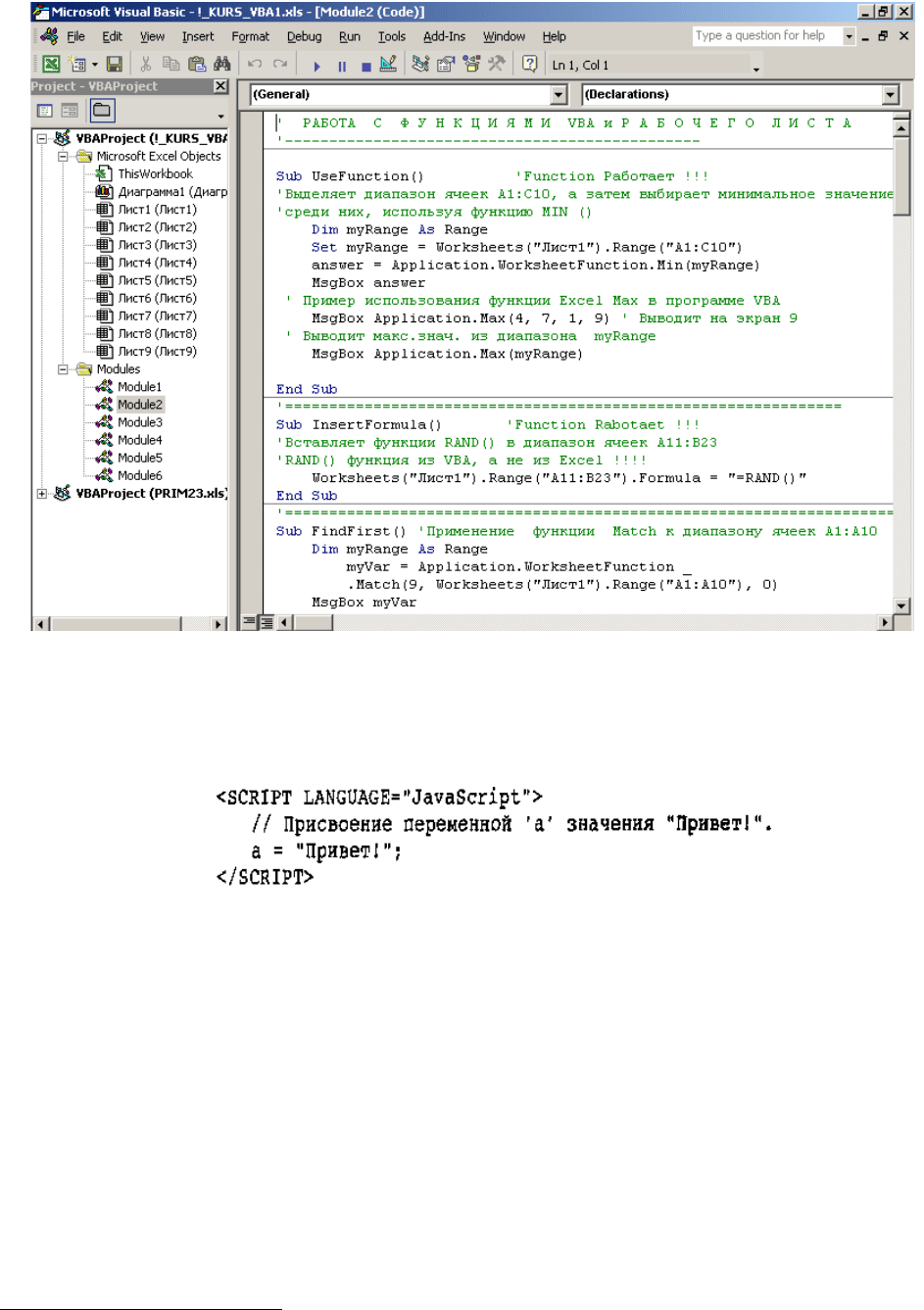Close the Project - VBAProject panel
The image size is (924, 1310).
220,86
